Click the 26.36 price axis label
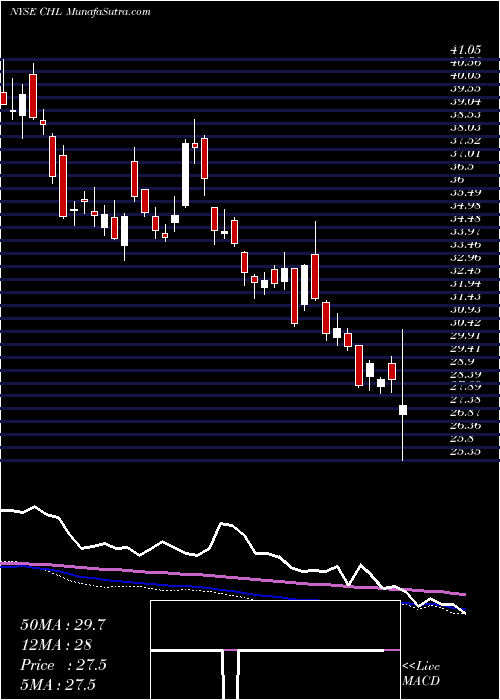The image size is (500, 700). 464,426
